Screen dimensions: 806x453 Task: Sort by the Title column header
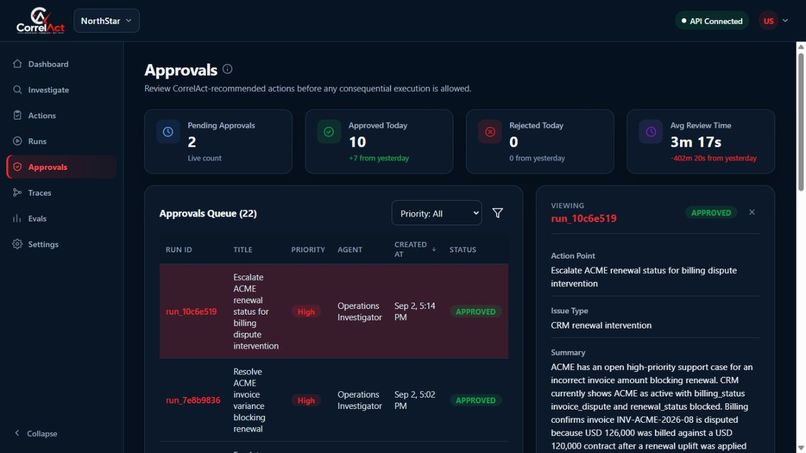(243, 249)
